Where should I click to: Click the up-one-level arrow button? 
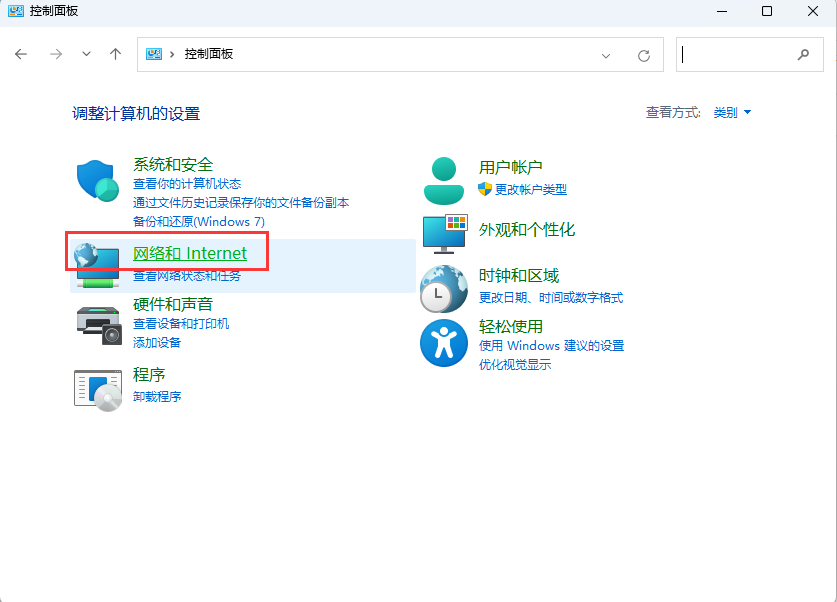(x=116, y=54)
